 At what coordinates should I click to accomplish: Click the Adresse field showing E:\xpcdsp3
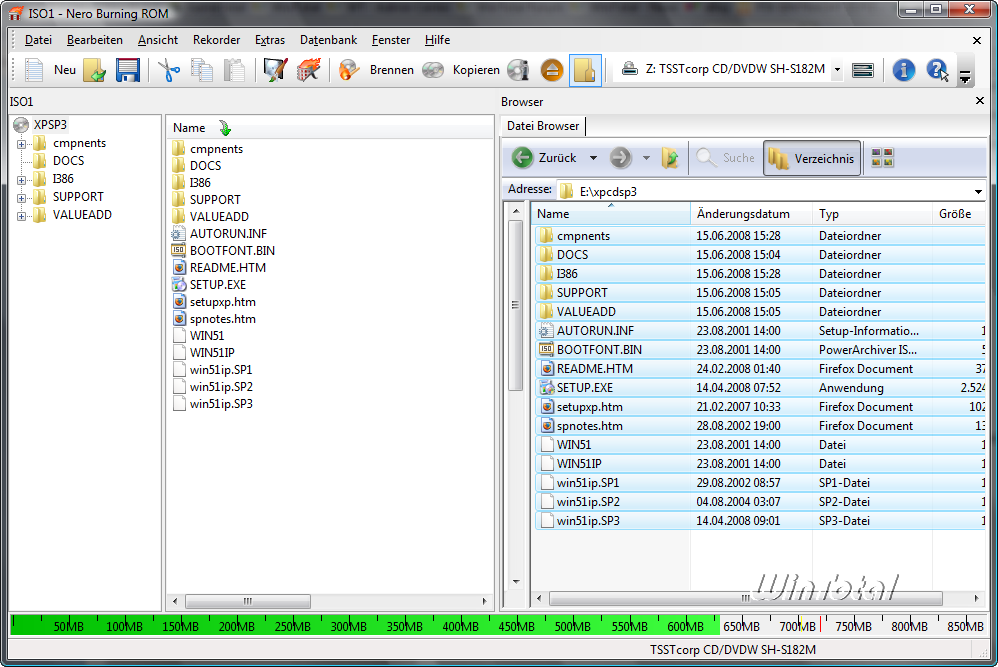770,192
